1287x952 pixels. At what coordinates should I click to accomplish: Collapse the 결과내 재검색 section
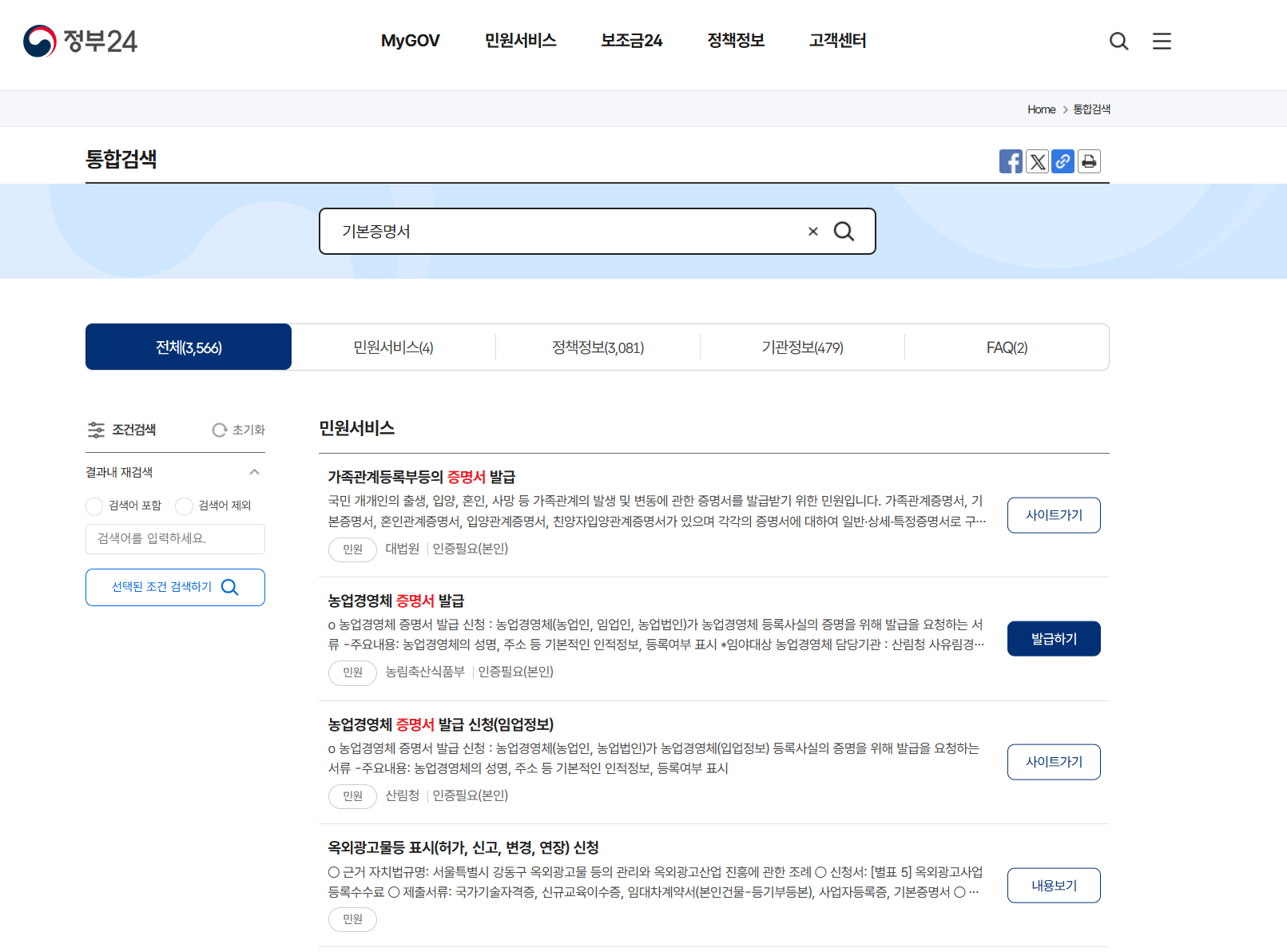tap(254, 472)
